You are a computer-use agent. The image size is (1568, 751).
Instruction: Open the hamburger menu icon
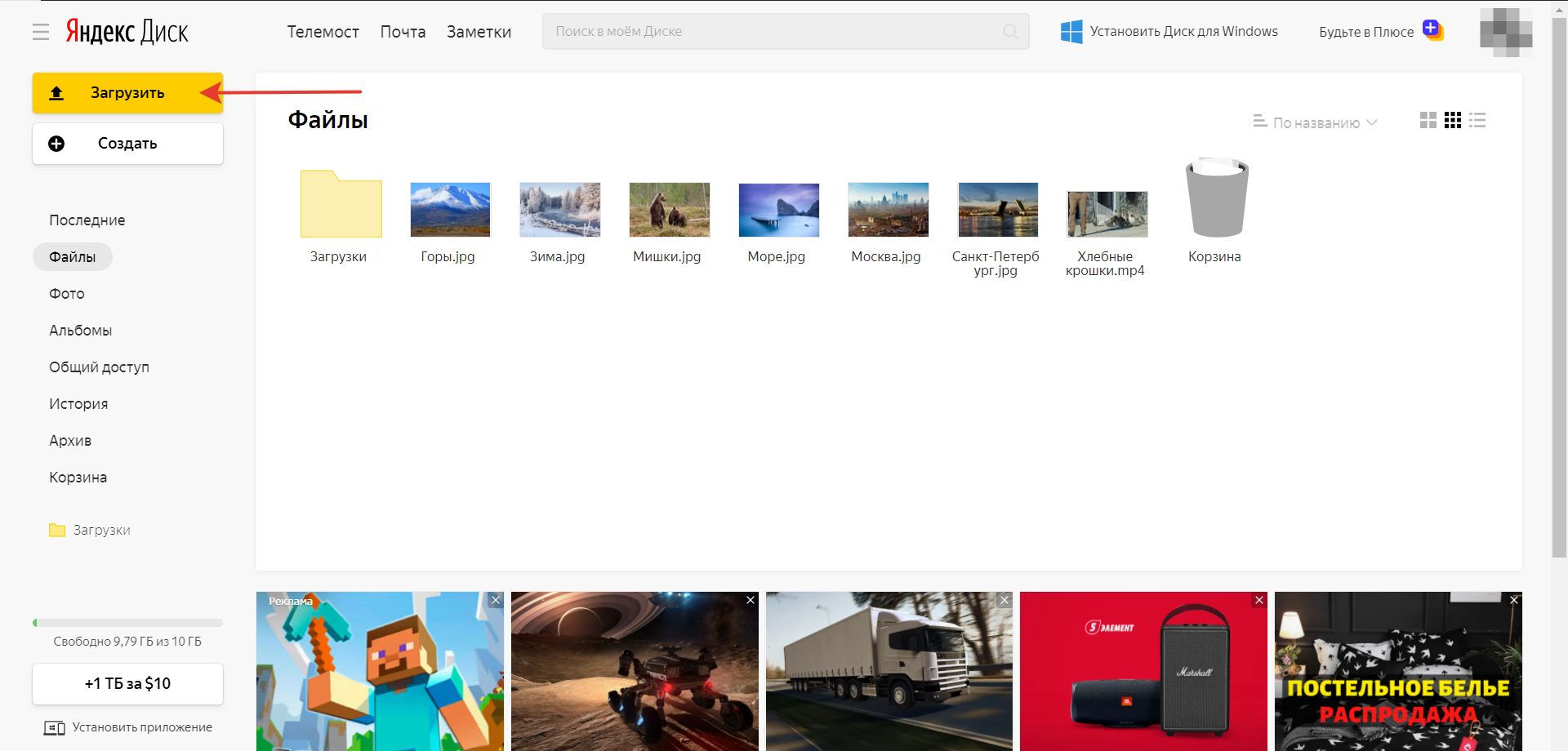[41, 32]
